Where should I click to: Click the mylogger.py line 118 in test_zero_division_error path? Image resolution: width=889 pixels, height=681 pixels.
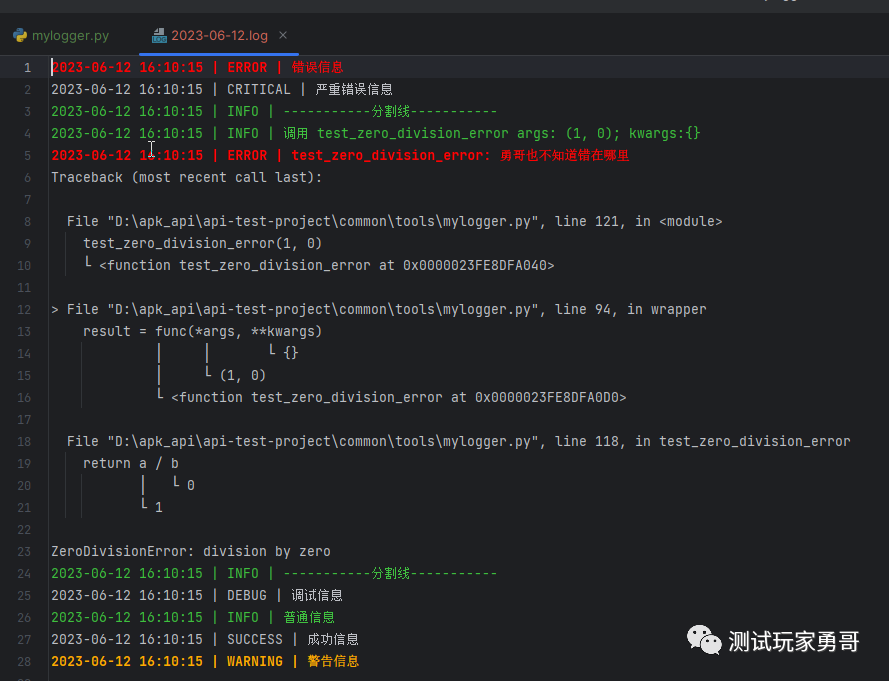pos(459,442)
